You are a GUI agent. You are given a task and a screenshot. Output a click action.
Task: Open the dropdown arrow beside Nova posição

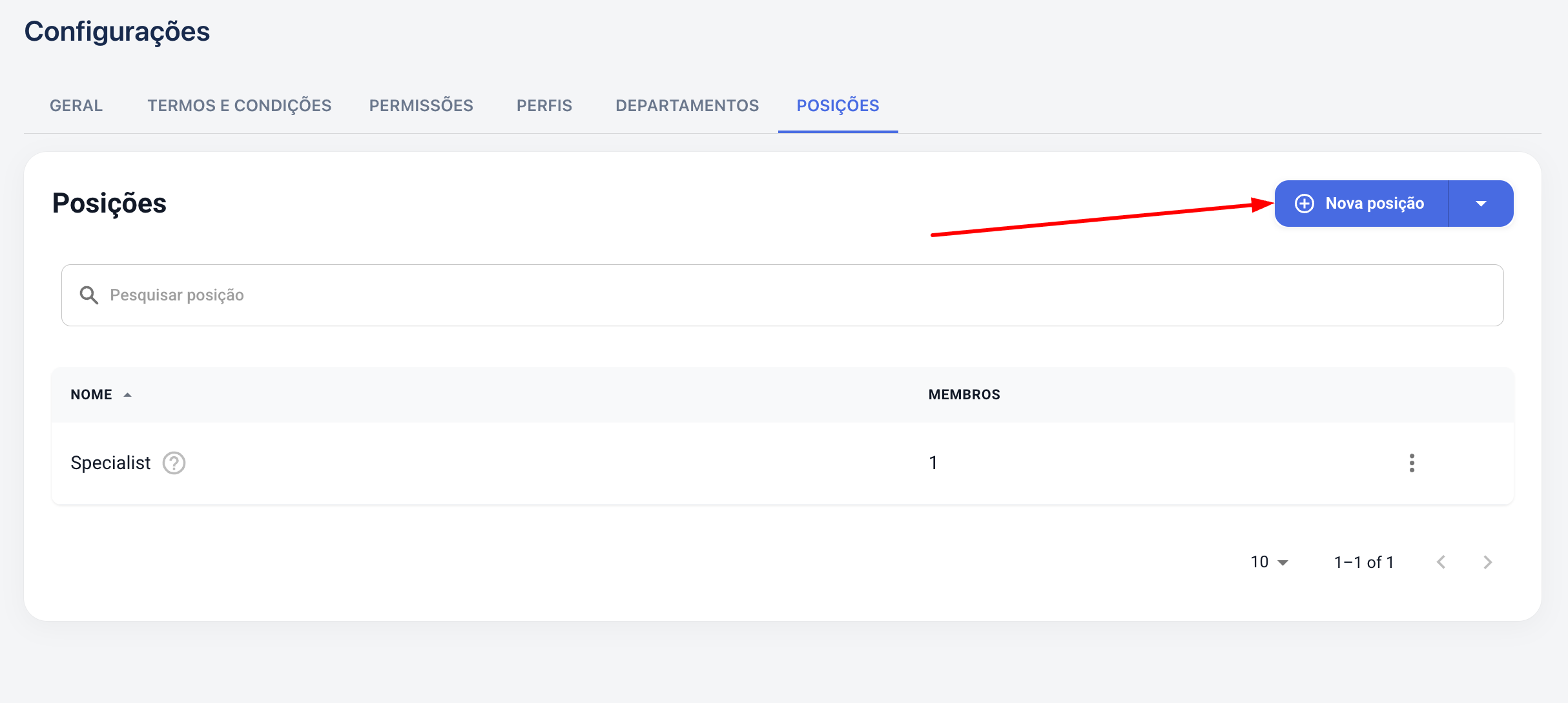point(1481,204)
